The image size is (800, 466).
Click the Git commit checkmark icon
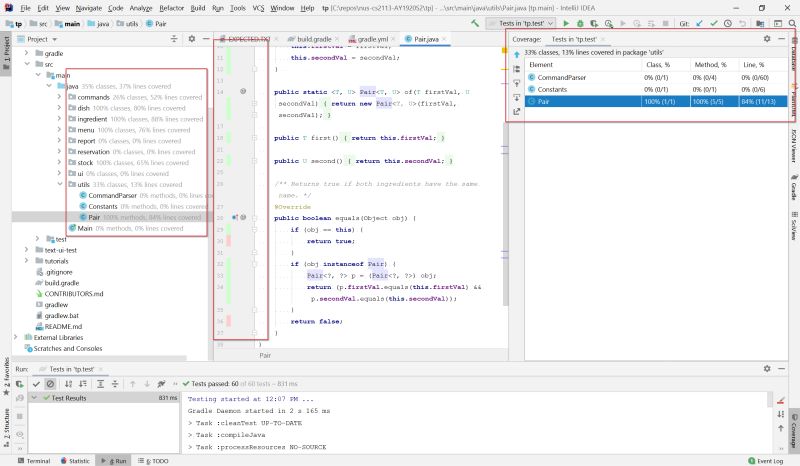coord(714,23)
